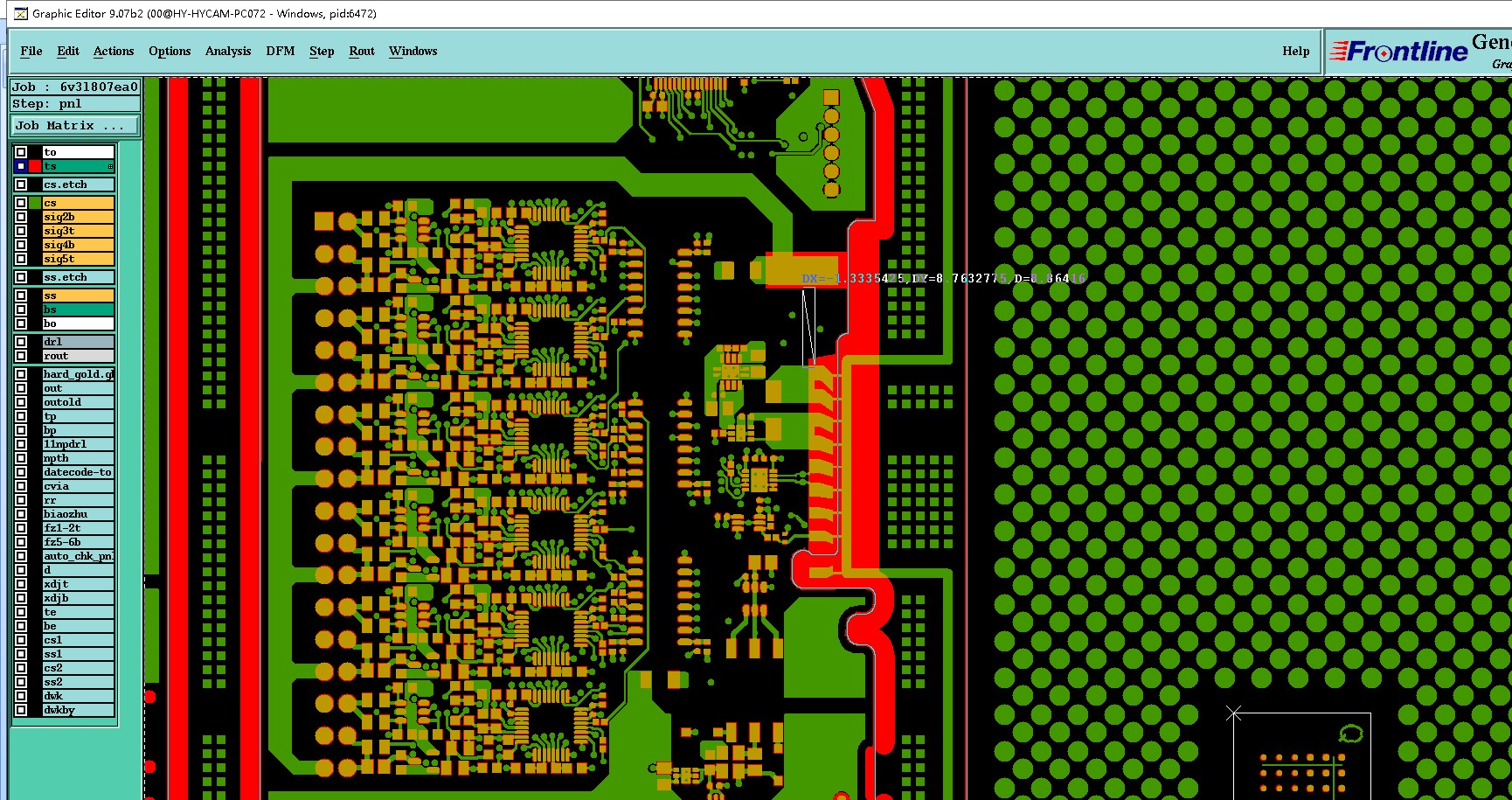1512x800 pixels.
Task: Click the auto_chk_pnl layer name
Action: 79,556
